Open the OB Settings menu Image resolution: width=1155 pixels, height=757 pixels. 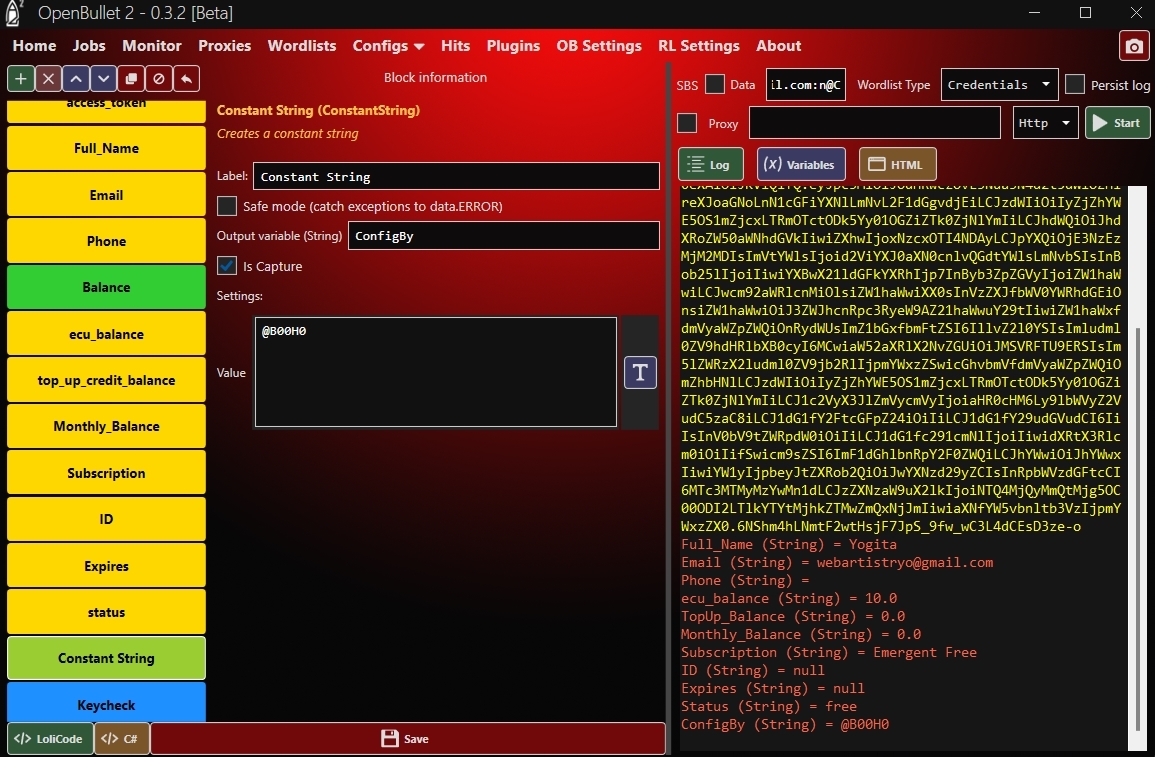[597, 46]
